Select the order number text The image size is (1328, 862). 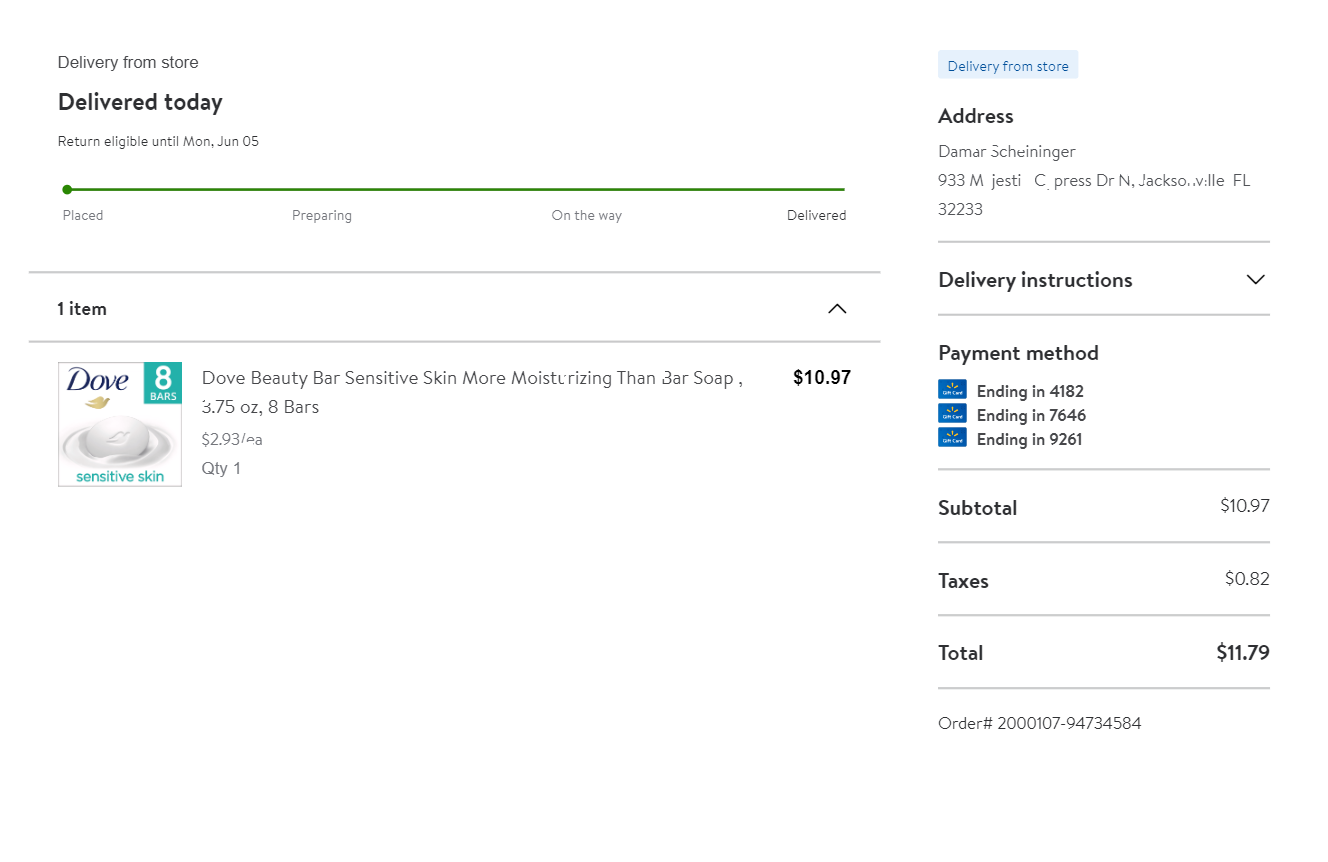(1039, 723)
